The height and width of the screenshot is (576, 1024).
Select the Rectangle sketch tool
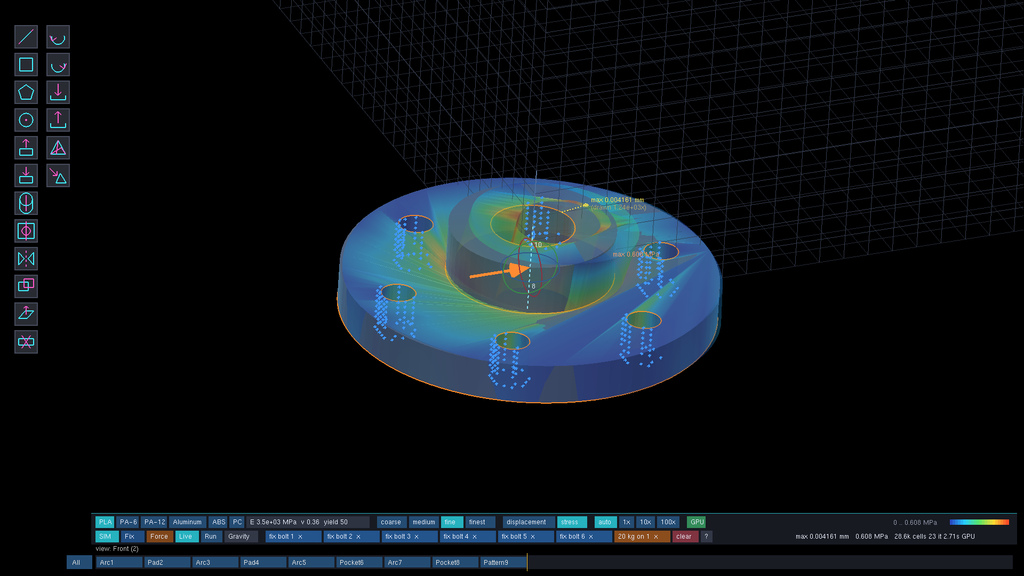[26, 65]
